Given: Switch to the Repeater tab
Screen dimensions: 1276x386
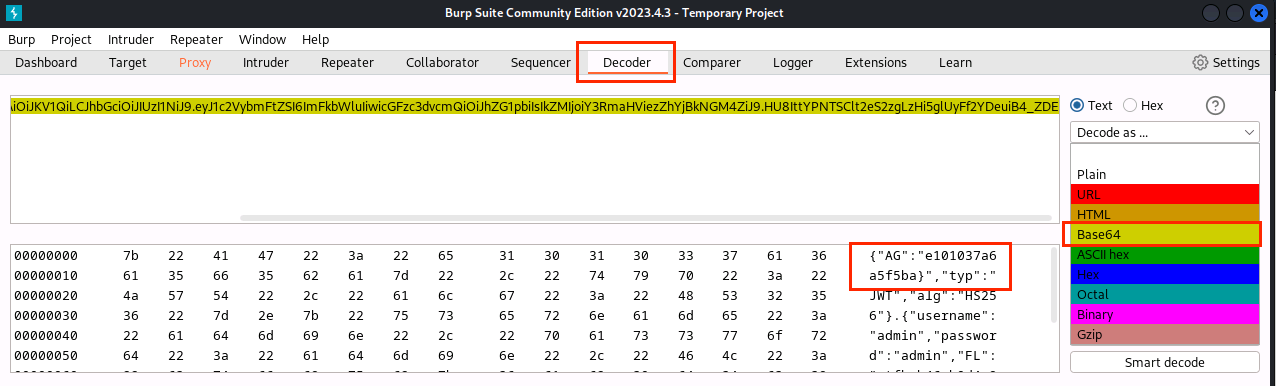Looking at the screenshot, I should click(x=347, y=62).
